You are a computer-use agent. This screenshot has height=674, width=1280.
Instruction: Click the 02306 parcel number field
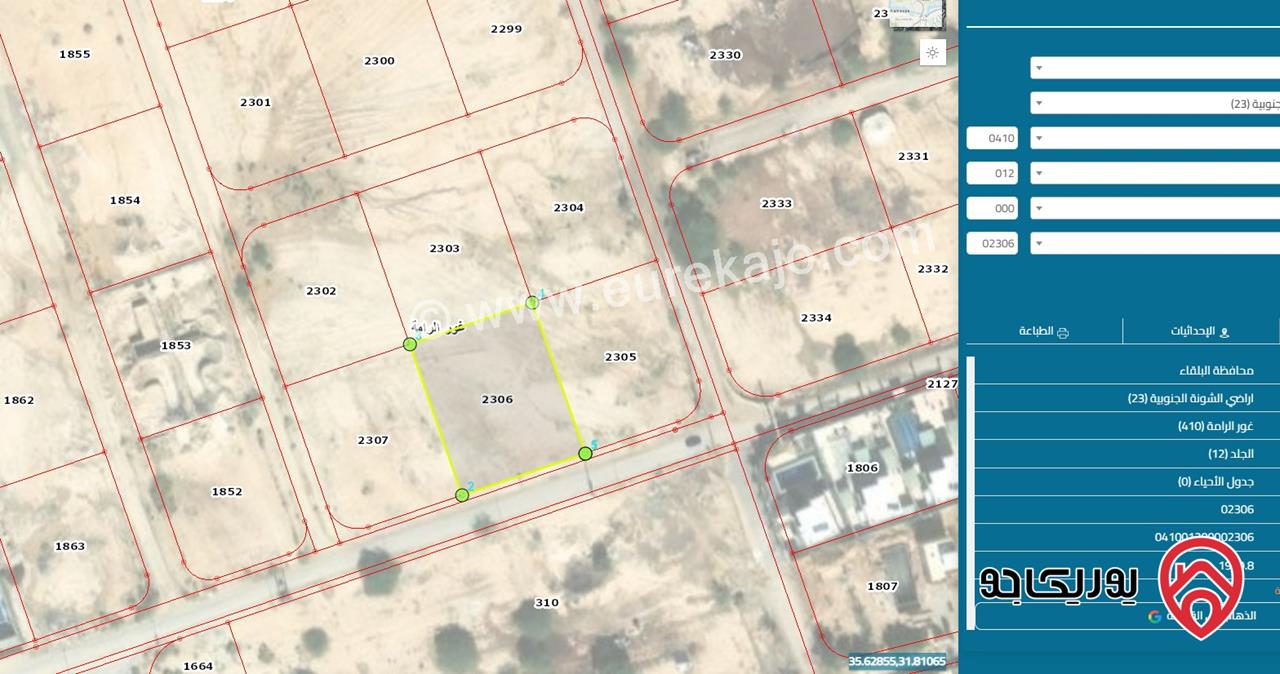pos(992,243)
